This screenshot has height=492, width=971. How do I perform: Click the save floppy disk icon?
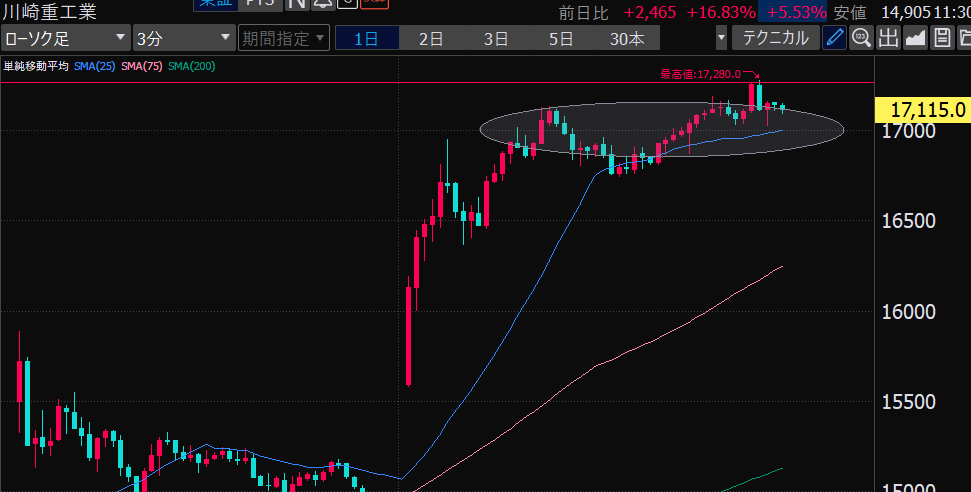pyautogui.click(x=941, y=39)
